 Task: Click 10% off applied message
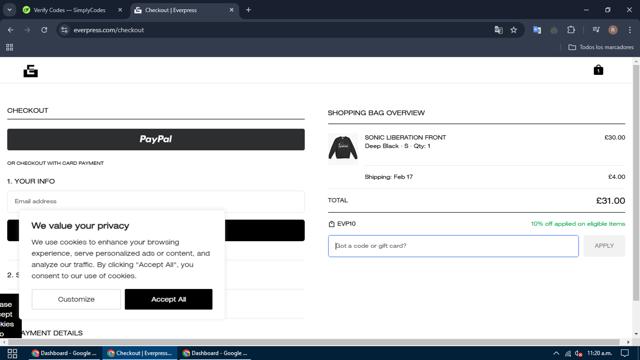pyautogui.click(x=578, y=224)
